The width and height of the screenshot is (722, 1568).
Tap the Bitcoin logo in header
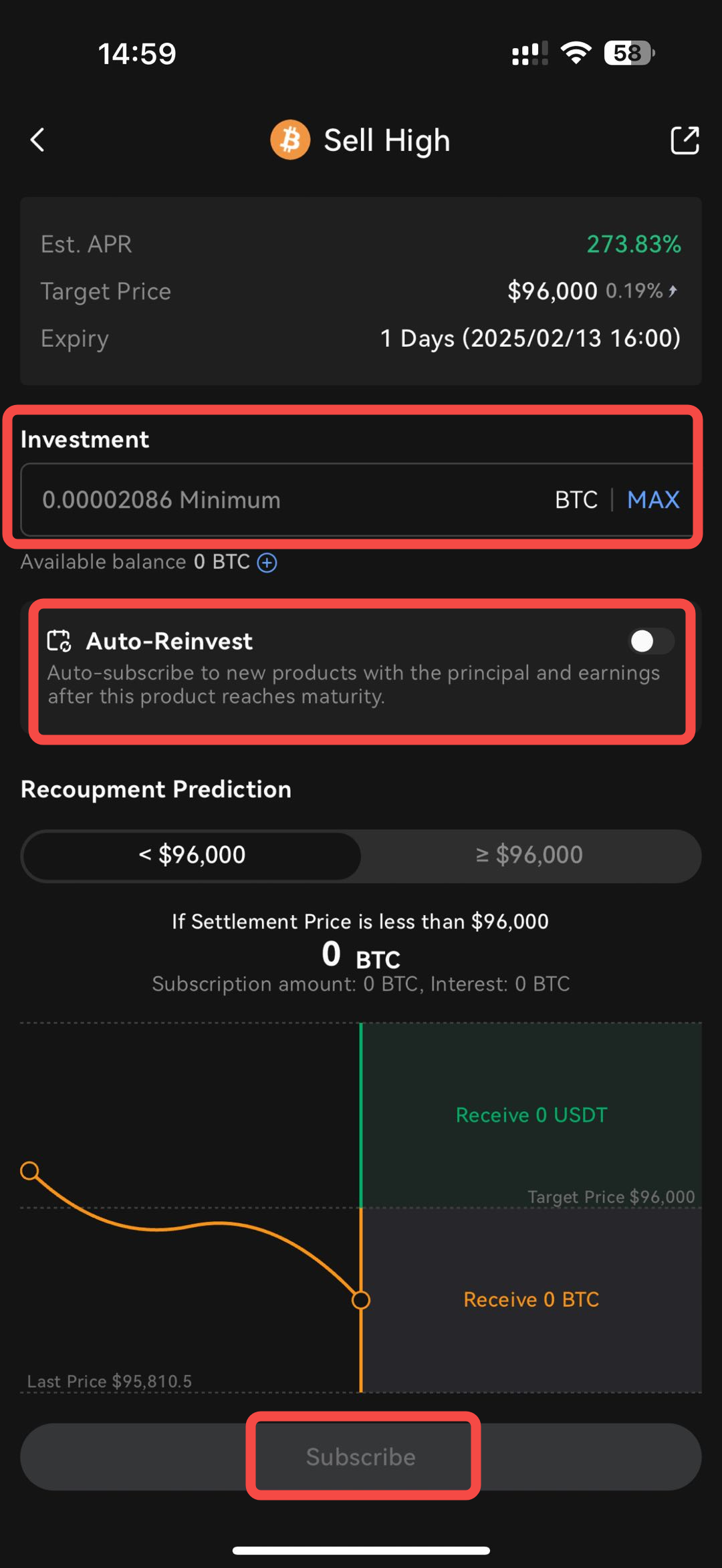click(290, 140)
